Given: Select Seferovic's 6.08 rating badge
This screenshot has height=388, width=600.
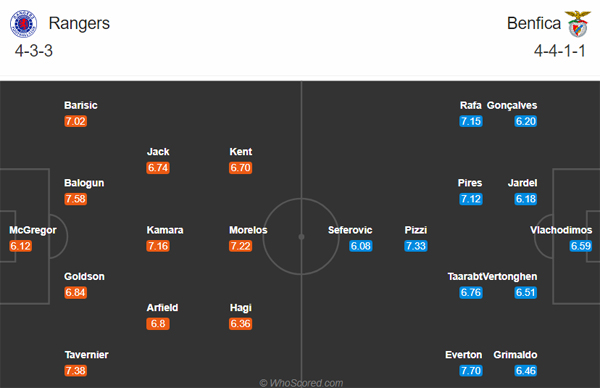Looking at the screenshot, I should coord(360,246).
